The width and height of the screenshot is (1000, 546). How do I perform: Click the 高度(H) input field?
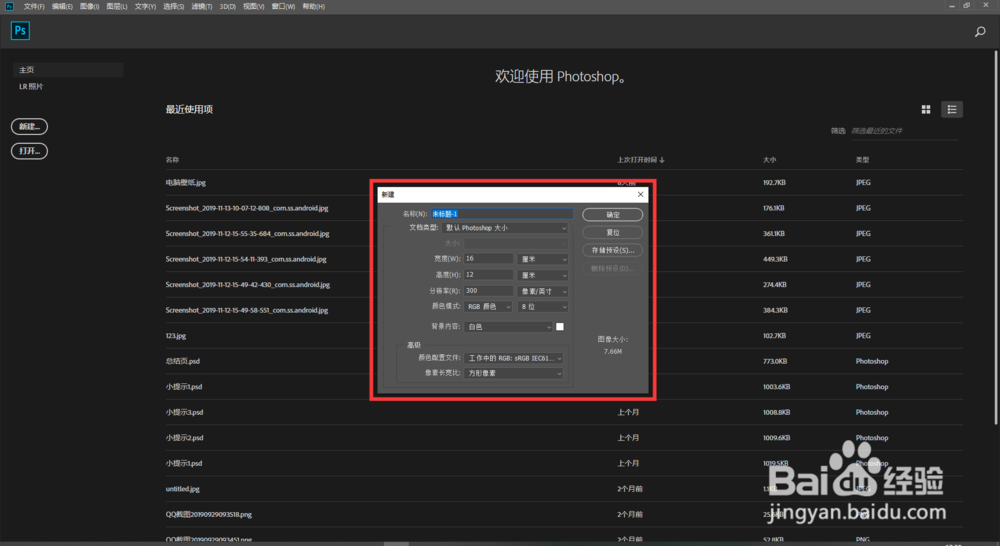tap(488, 274)
